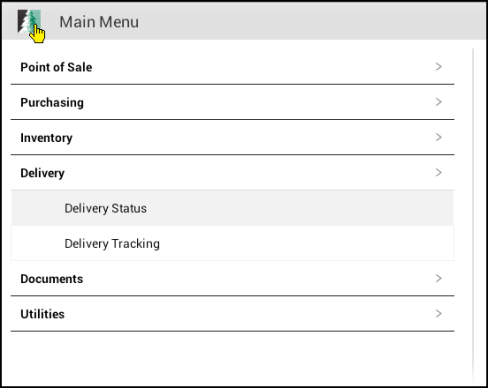Click the chevron icon beside Utilities
488x388 pixels.
(x=439, y=314)
